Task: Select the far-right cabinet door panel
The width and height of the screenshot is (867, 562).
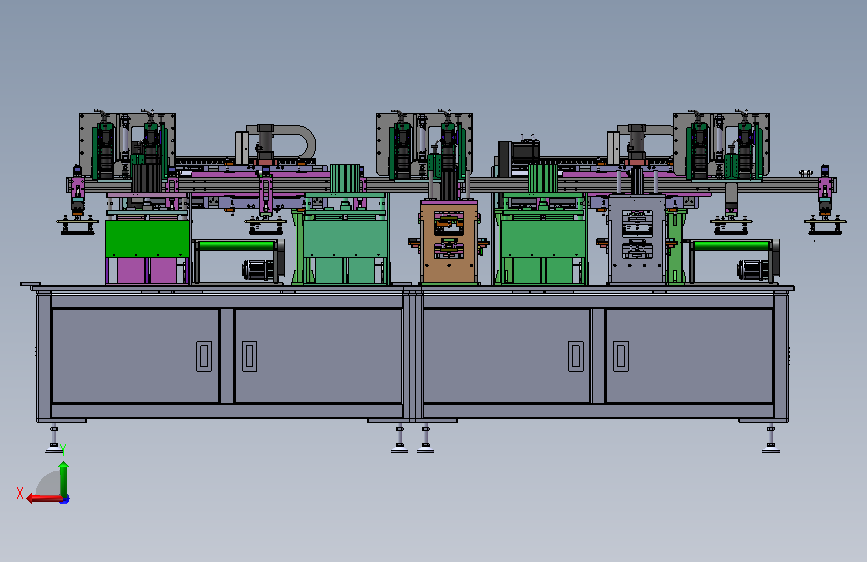Action: pos(690,356)
